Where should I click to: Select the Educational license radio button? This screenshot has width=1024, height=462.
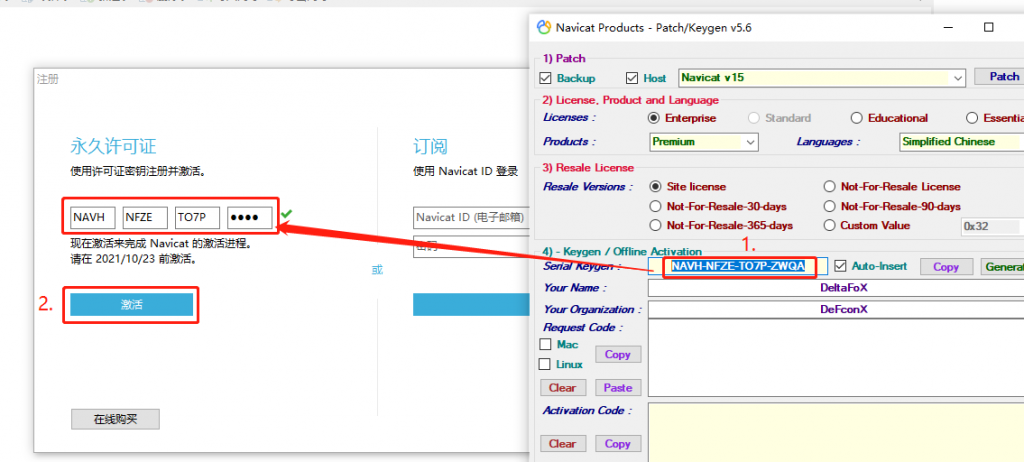point(856,118)
